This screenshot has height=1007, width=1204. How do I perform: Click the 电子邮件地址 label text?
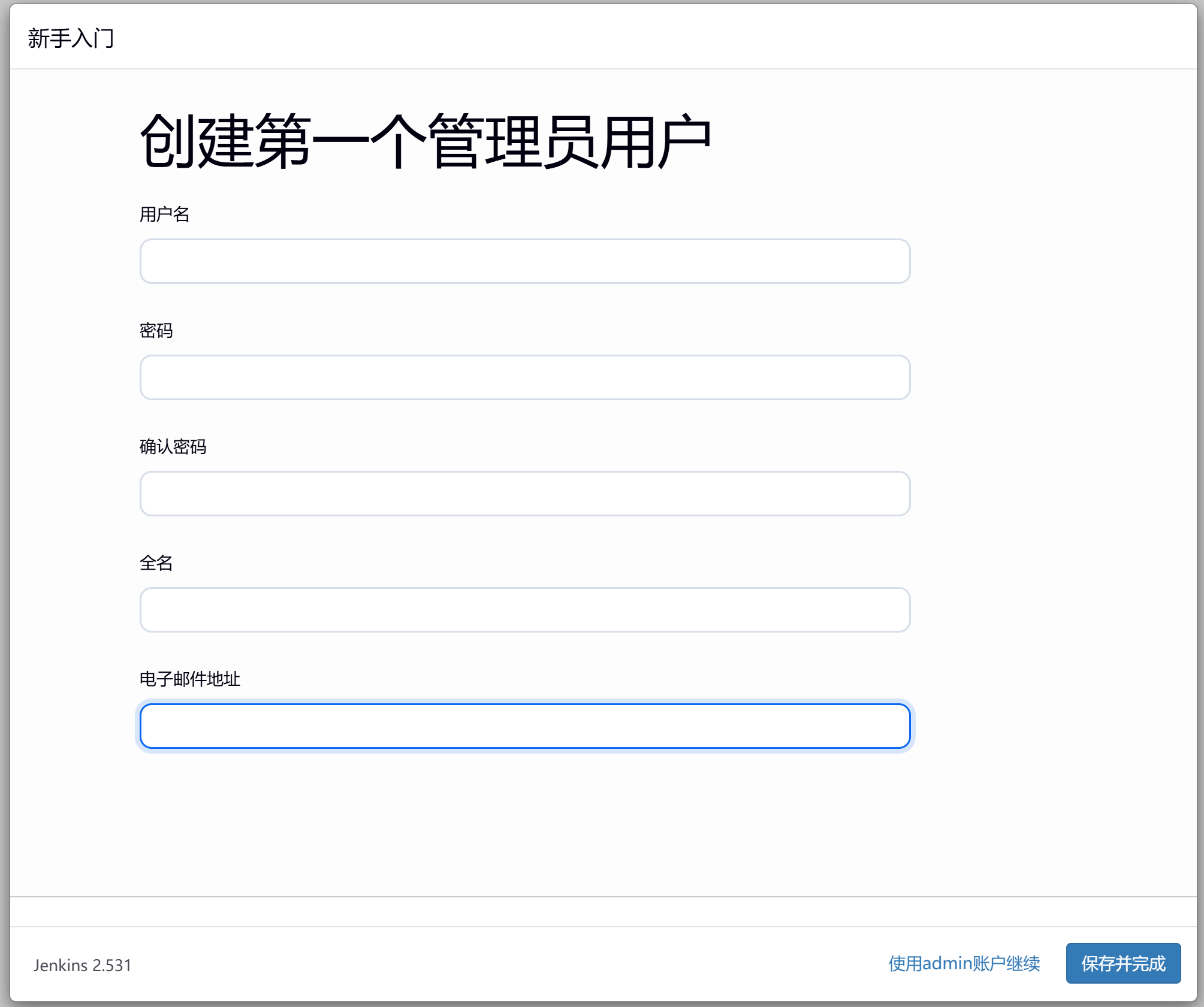point(189,679)
